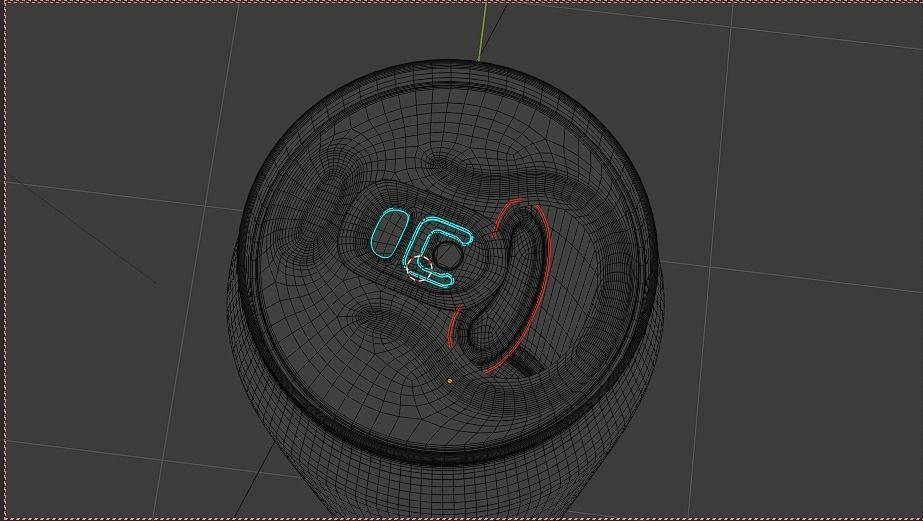Image resolution: width=923 pixels, height=521 pixels.
Task: Click the orange origin dot on the lid
Action: (x=450, y=381)
